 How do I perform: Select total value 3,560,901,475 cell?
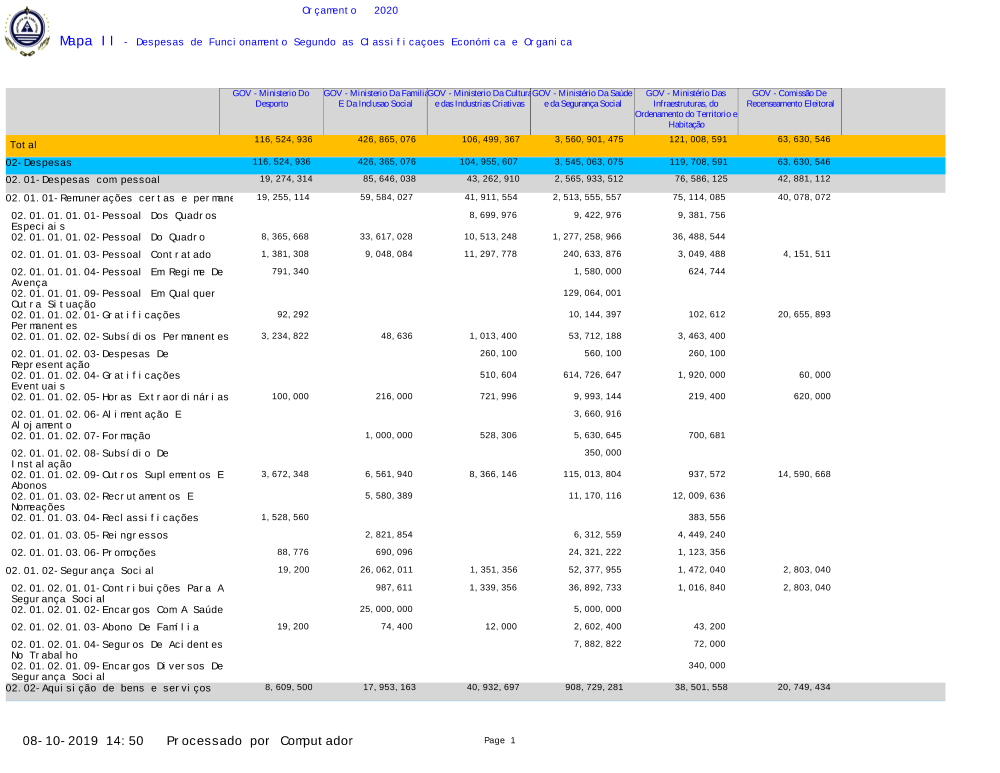coord(588,140)
